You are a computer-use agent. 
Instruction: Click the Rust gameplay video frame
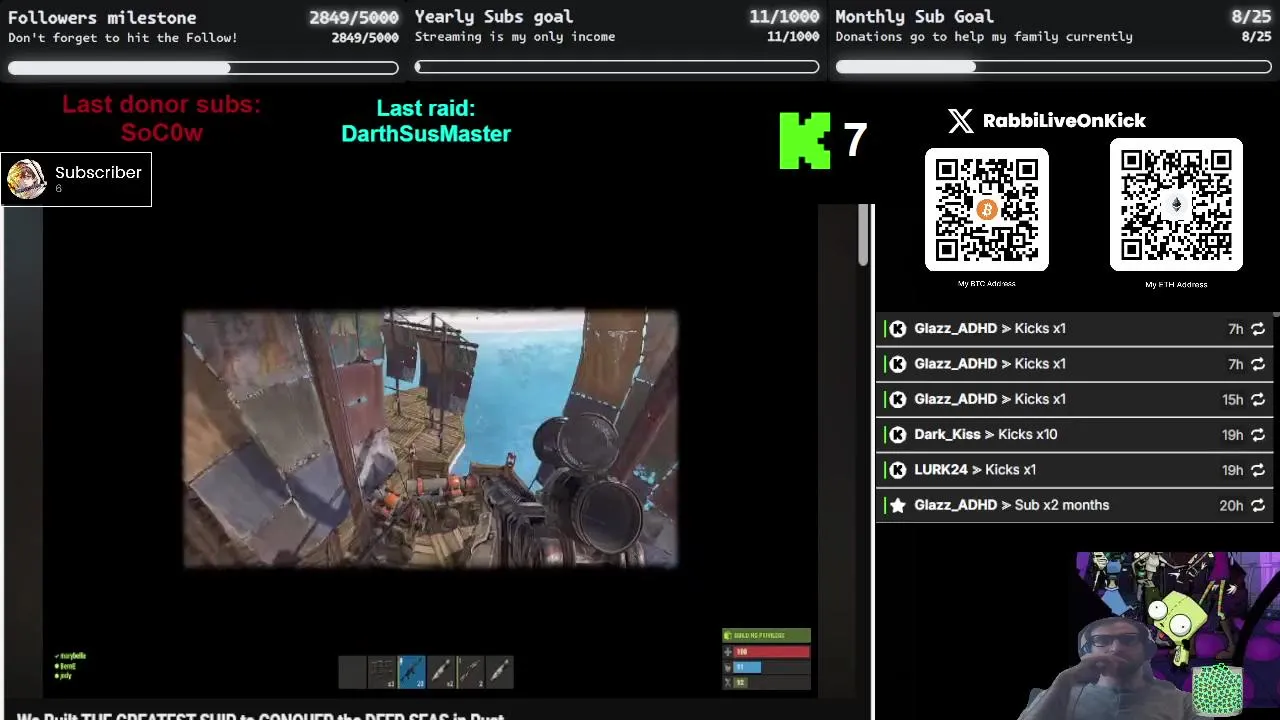click(430, 439)
